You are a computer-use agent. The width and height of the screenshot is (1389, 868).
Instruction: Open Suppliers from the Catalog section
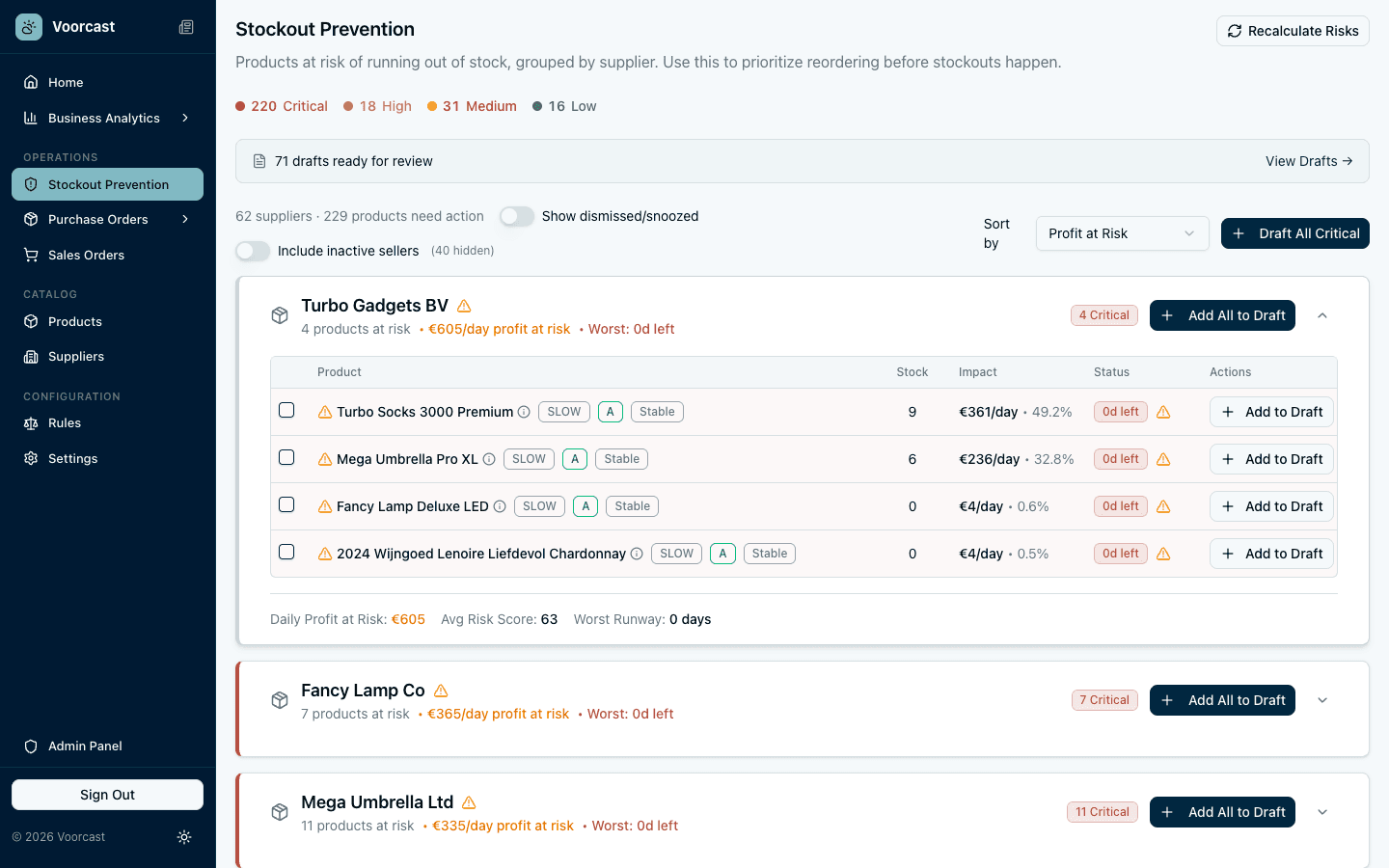point(76,356)
